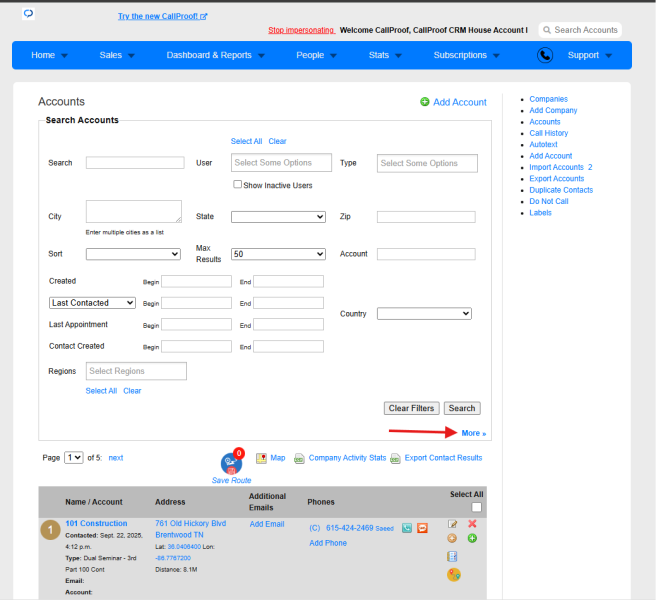Click Clear below the Regions field

[x=132, y=391]
